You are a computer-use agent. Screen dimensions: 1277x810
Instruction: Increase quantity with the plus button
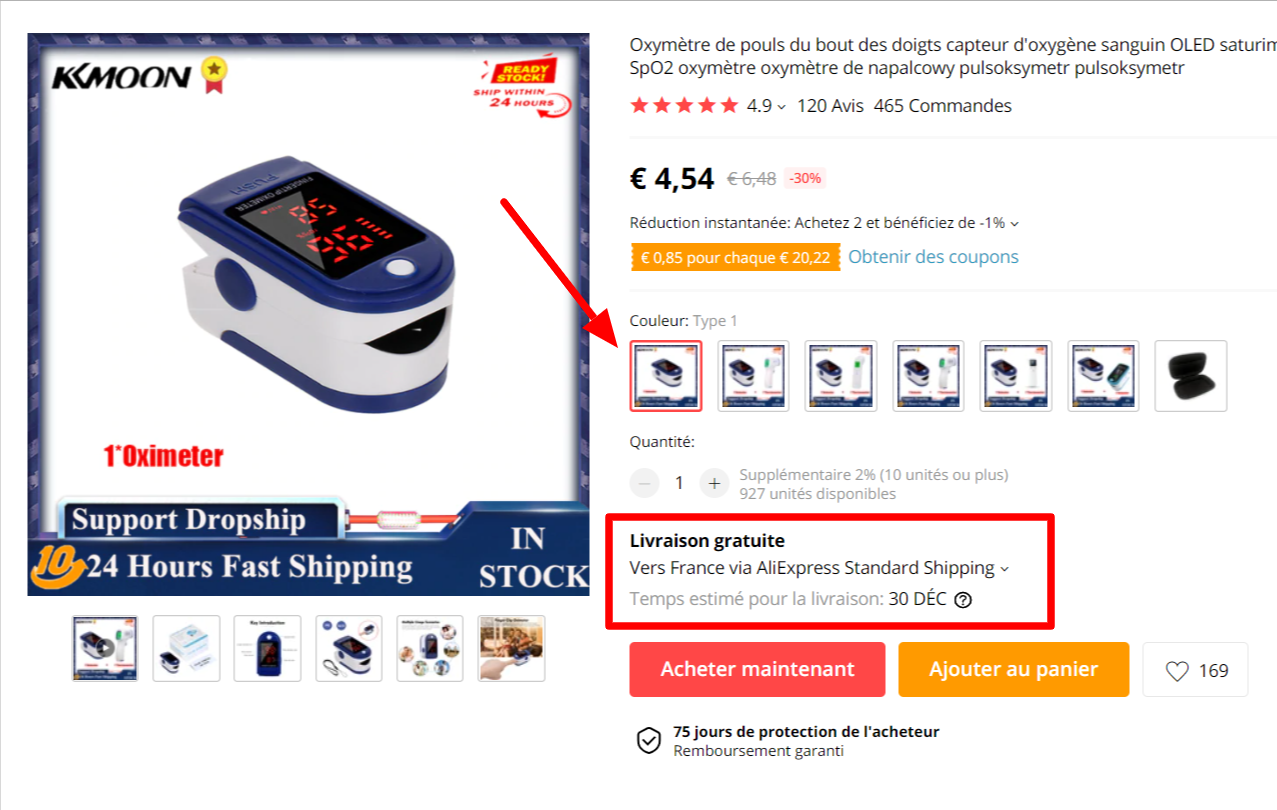point(714,483)
